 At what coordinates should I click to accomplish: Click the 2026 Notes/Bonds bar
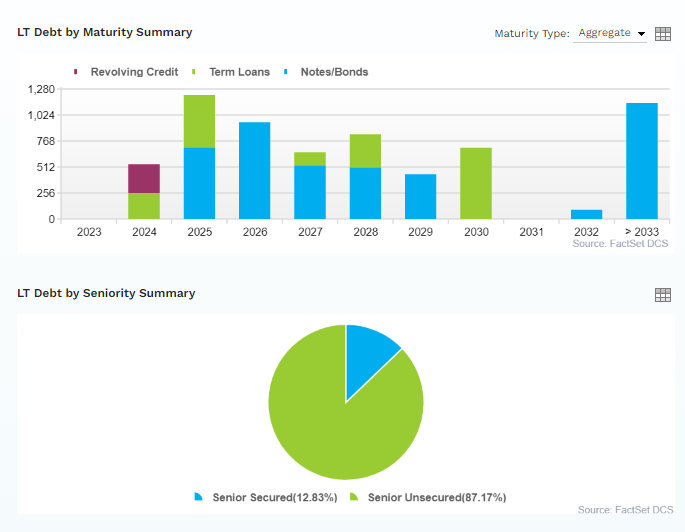pyautogui.click(x=255, y=170)
